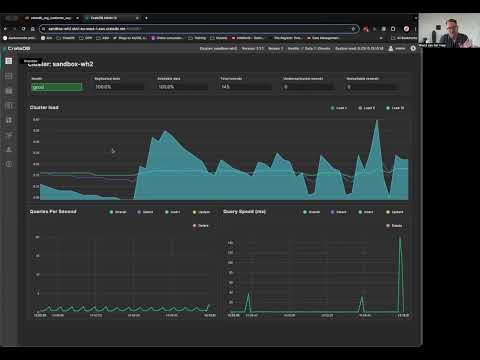Toggle Update series in Query Speed legend
This screenshot has width=480, height=360.
[395, 212]
